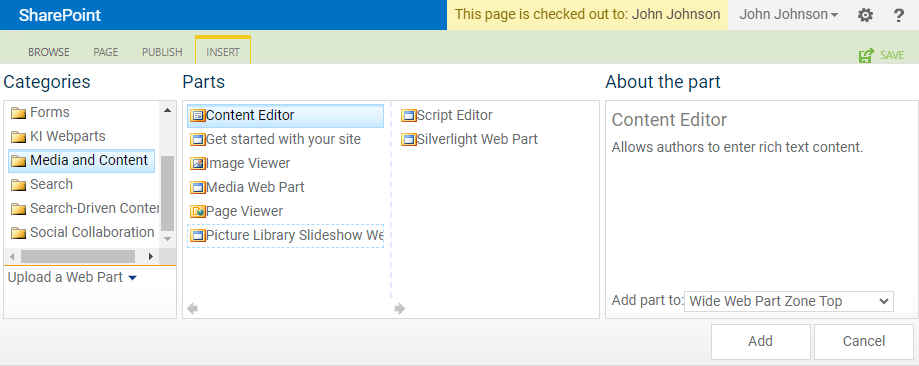Click the categories list scroll up arrow
Image resolution: width=919 pixels, height=366 pixels.
167,110
